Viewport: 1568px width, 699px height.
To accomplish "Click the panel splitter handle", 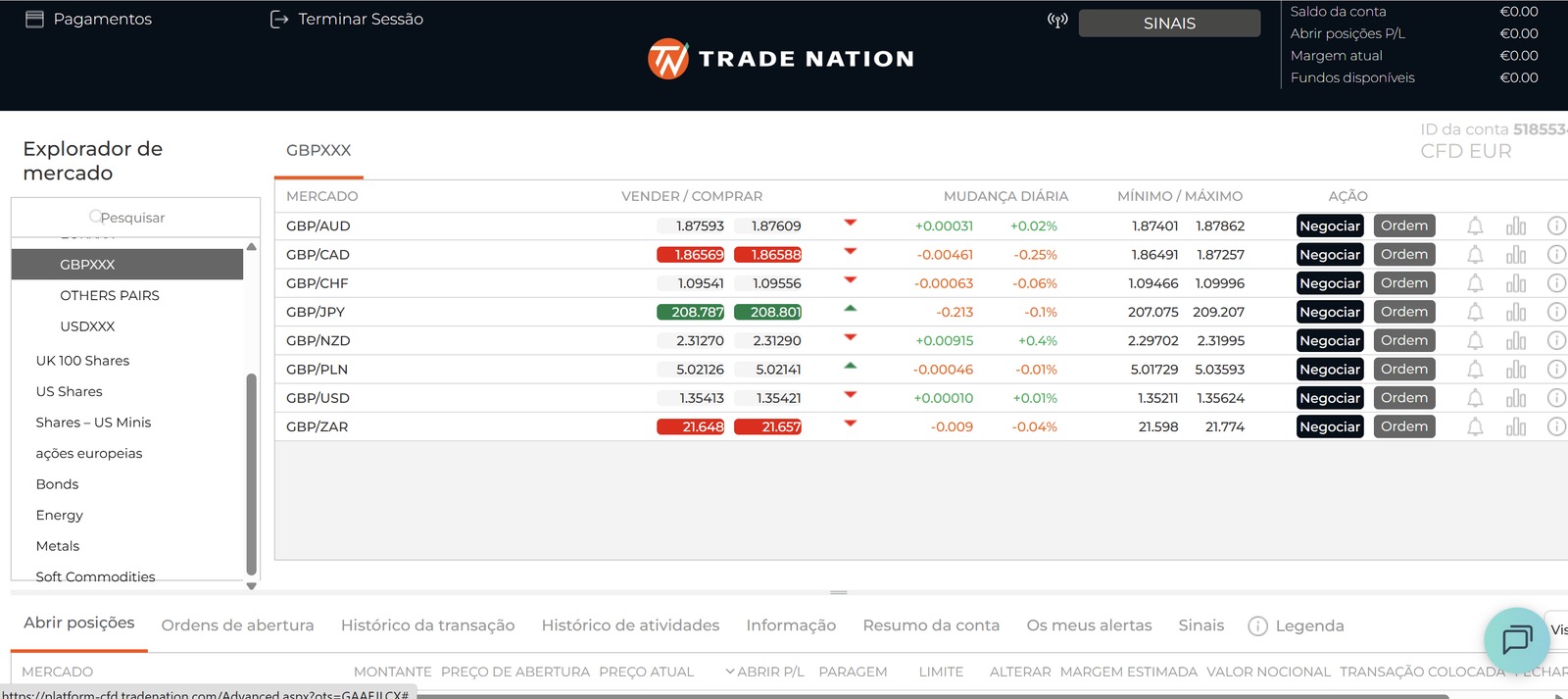I will click(839, 592).
